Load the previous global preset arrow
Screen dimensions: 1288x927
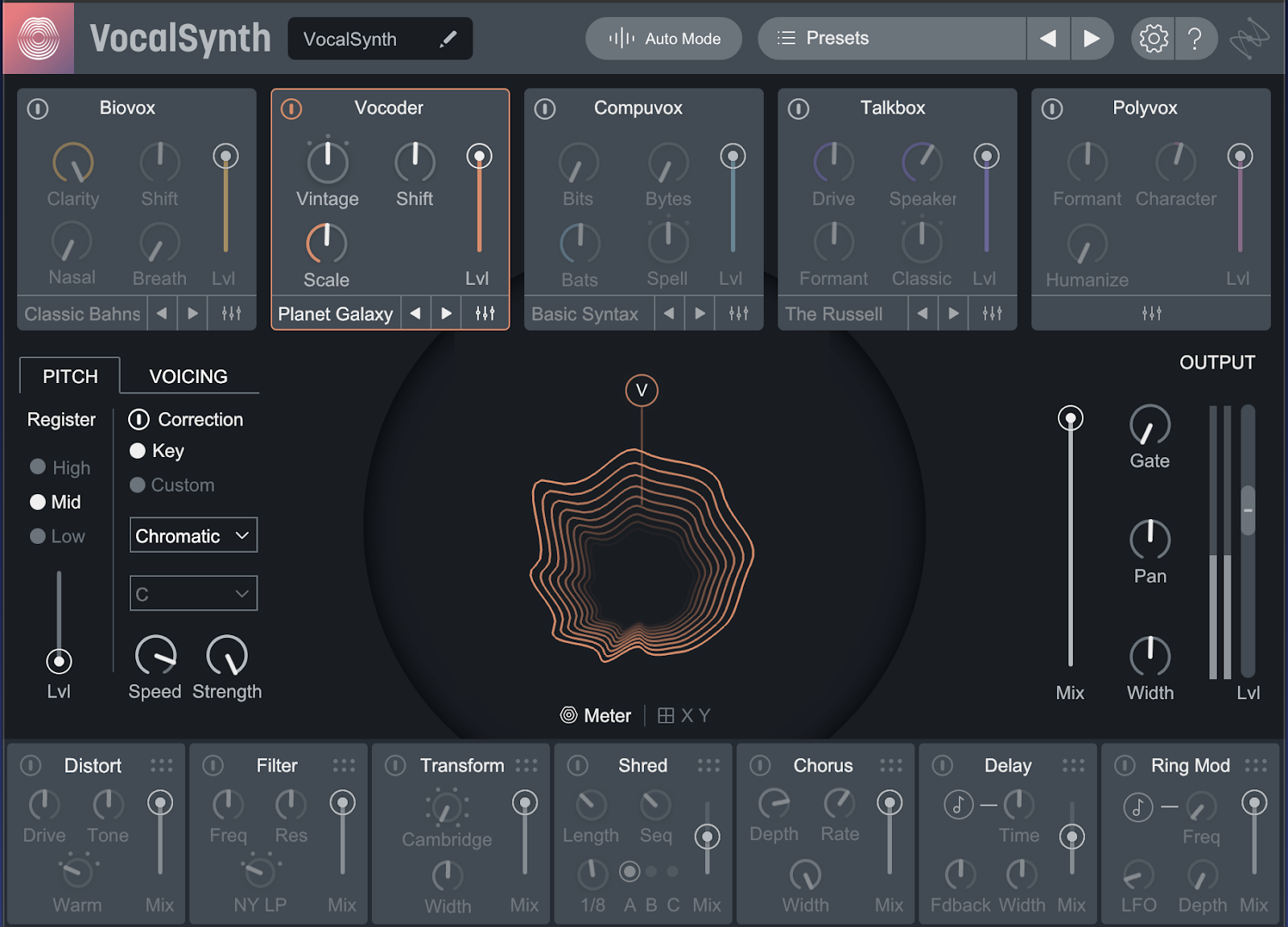(x=1048, y=38)
